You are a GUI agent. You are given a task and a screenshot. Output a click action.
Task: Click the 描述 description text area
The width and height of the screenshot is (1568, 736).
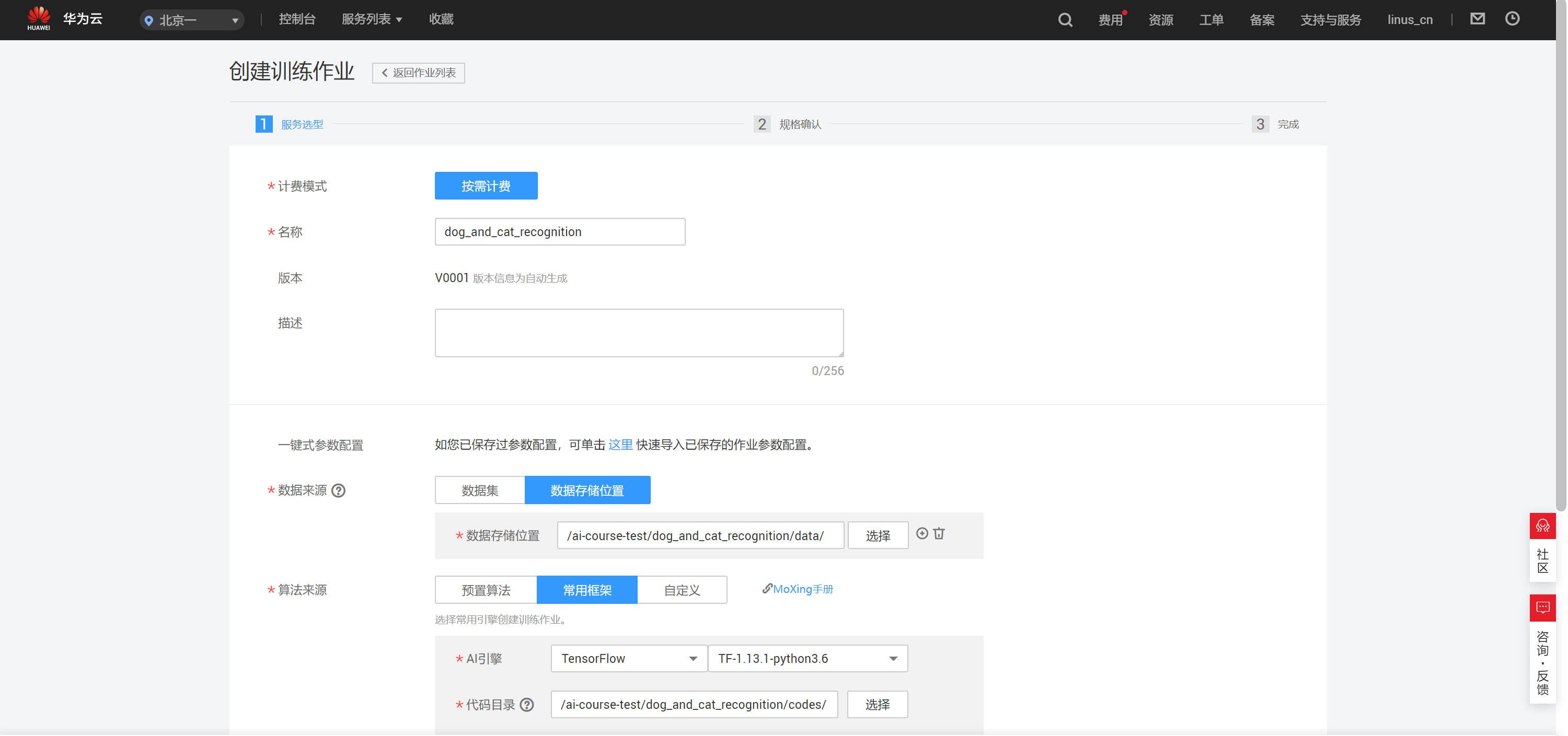[639, 333]
